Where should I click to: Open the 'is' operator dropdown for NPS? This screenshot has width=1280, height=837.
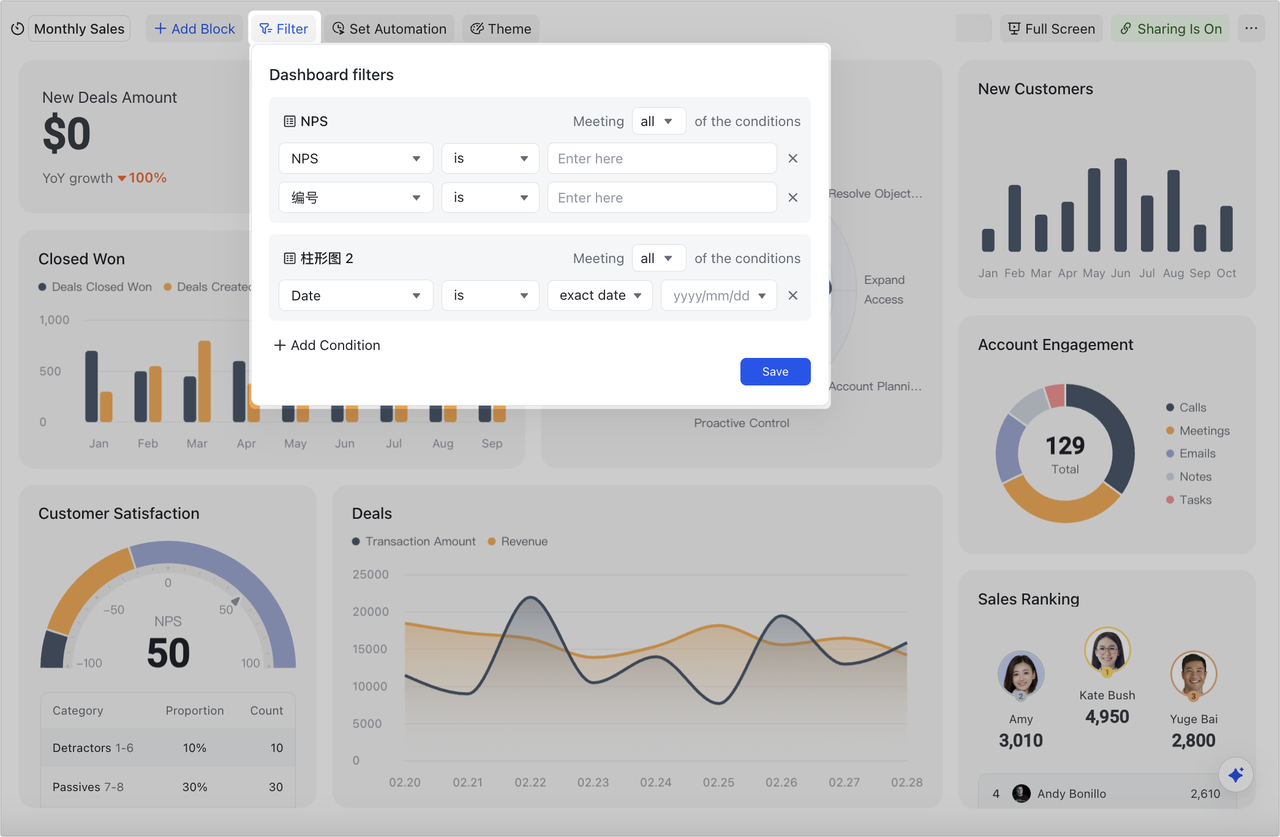click(x=490, y=158)
